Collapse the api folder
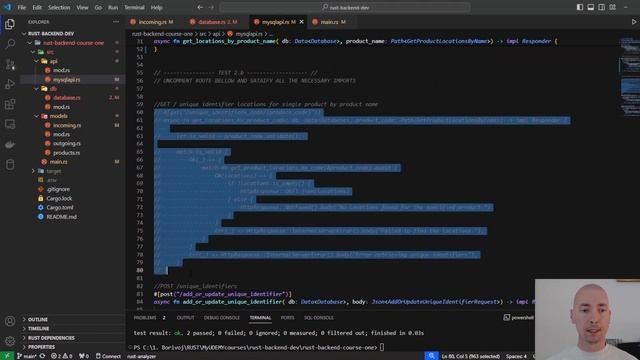 pyautogui.click(x=37, y=61)
